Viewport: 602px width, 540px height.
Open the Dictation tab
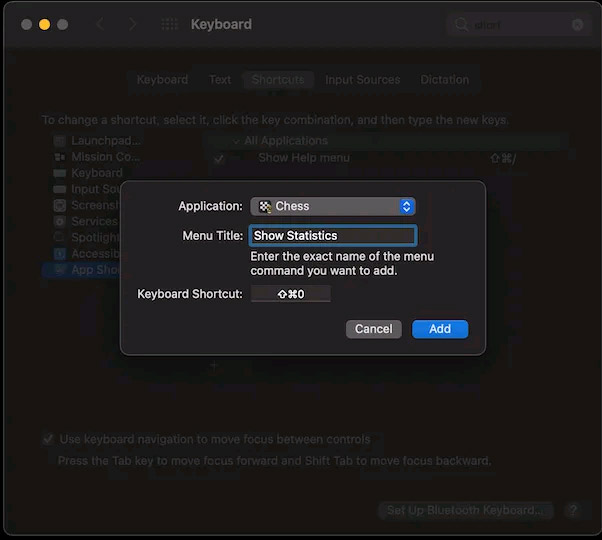point(445,79)
